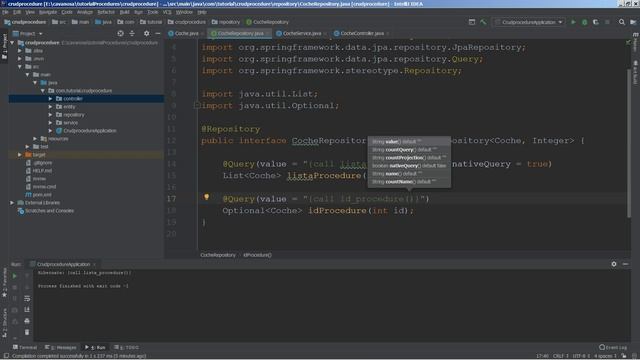The image size is (640, 360).
Task: Click the Debug bug icon in toolbar
Action: pos(584,22)
